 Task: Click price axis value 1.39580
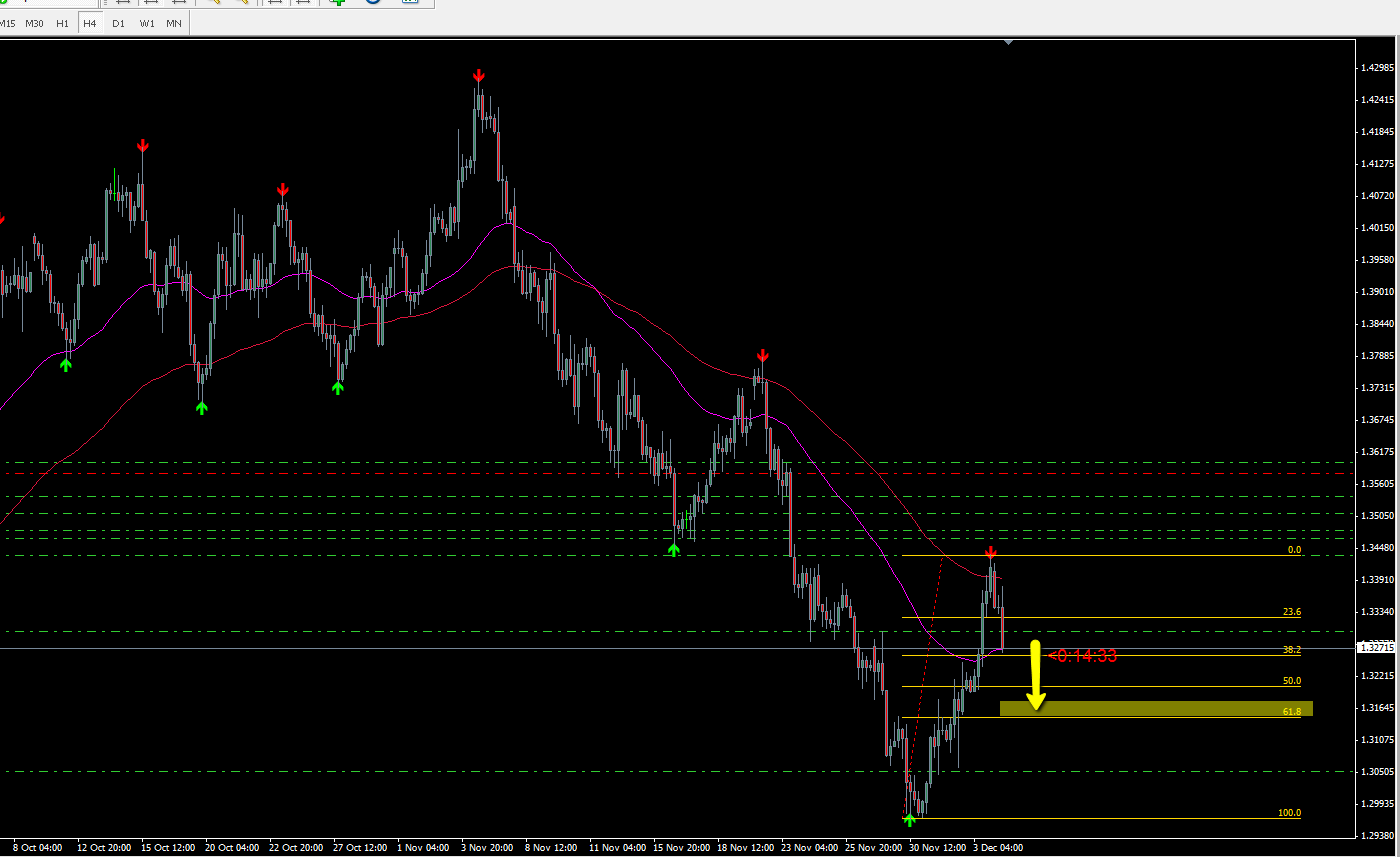click(1377, 260)
